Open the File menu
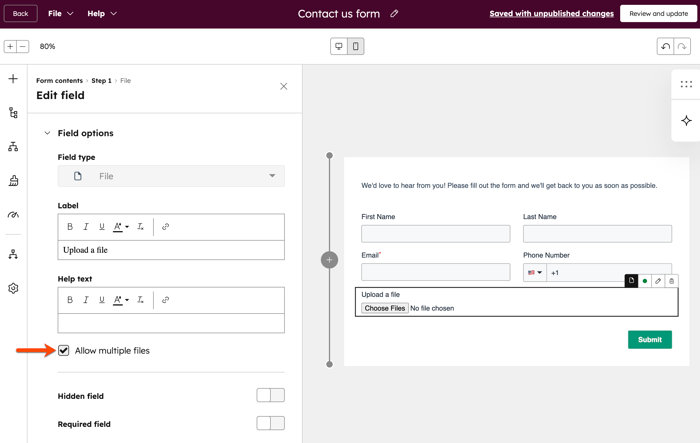Screen dimensions: 700x443 (60, 14)
